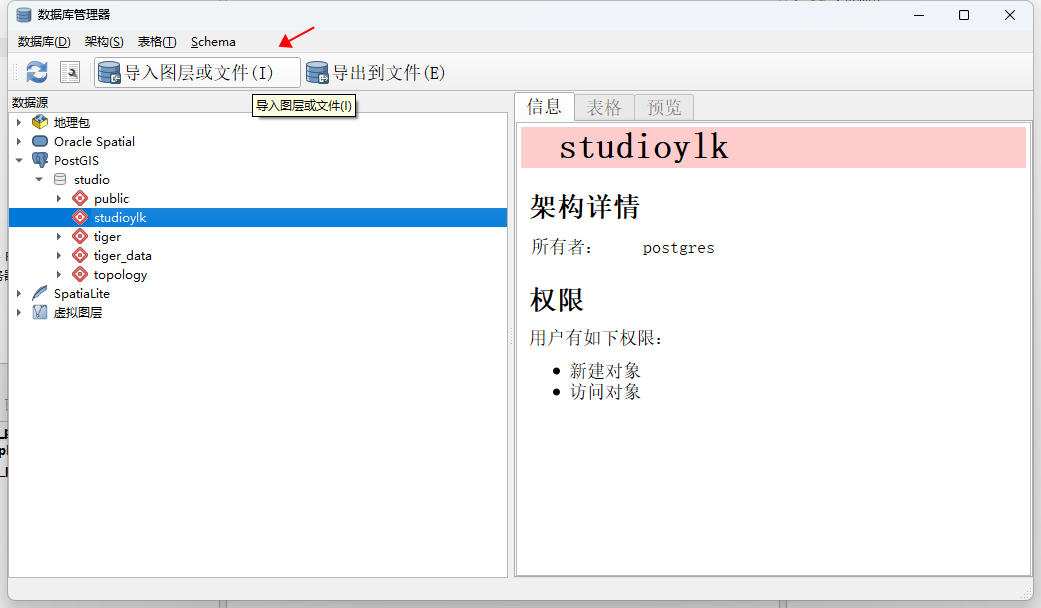
Task: Switch to the 信息 tab
Action: pyautogui.click(x=544, y=106)
